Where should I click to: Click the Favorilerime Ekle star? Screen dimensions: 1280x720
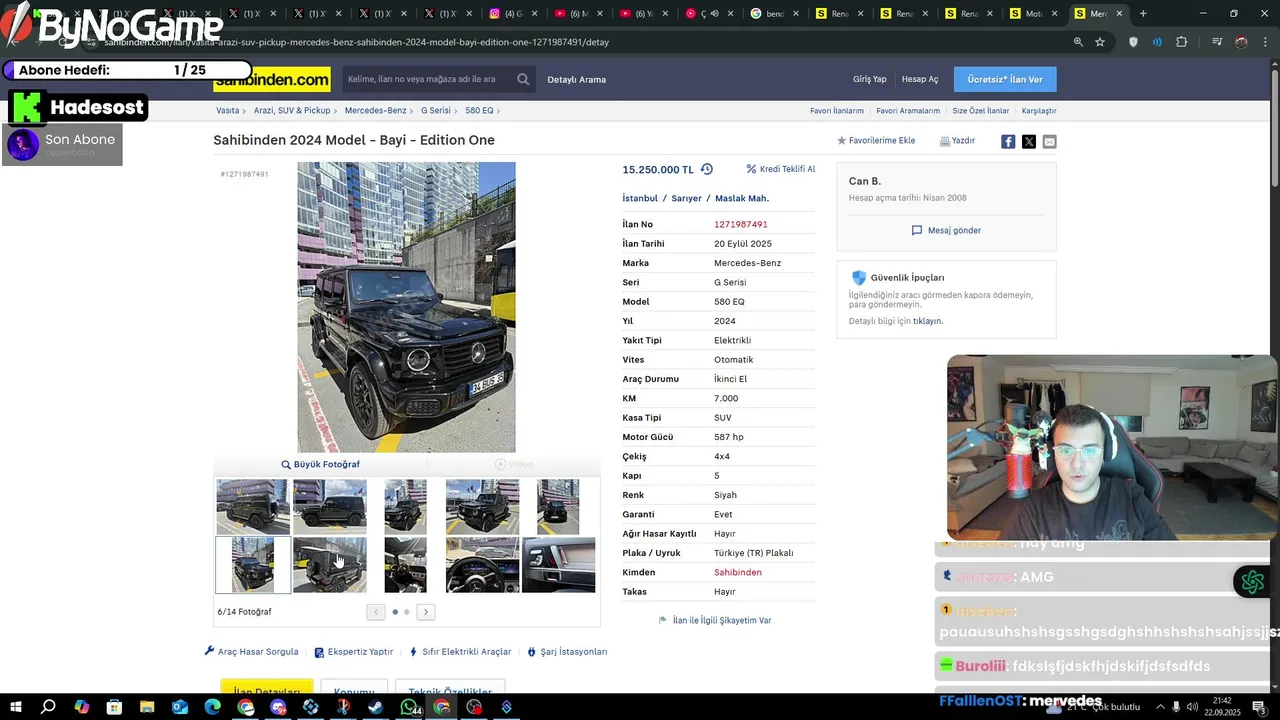842,141
